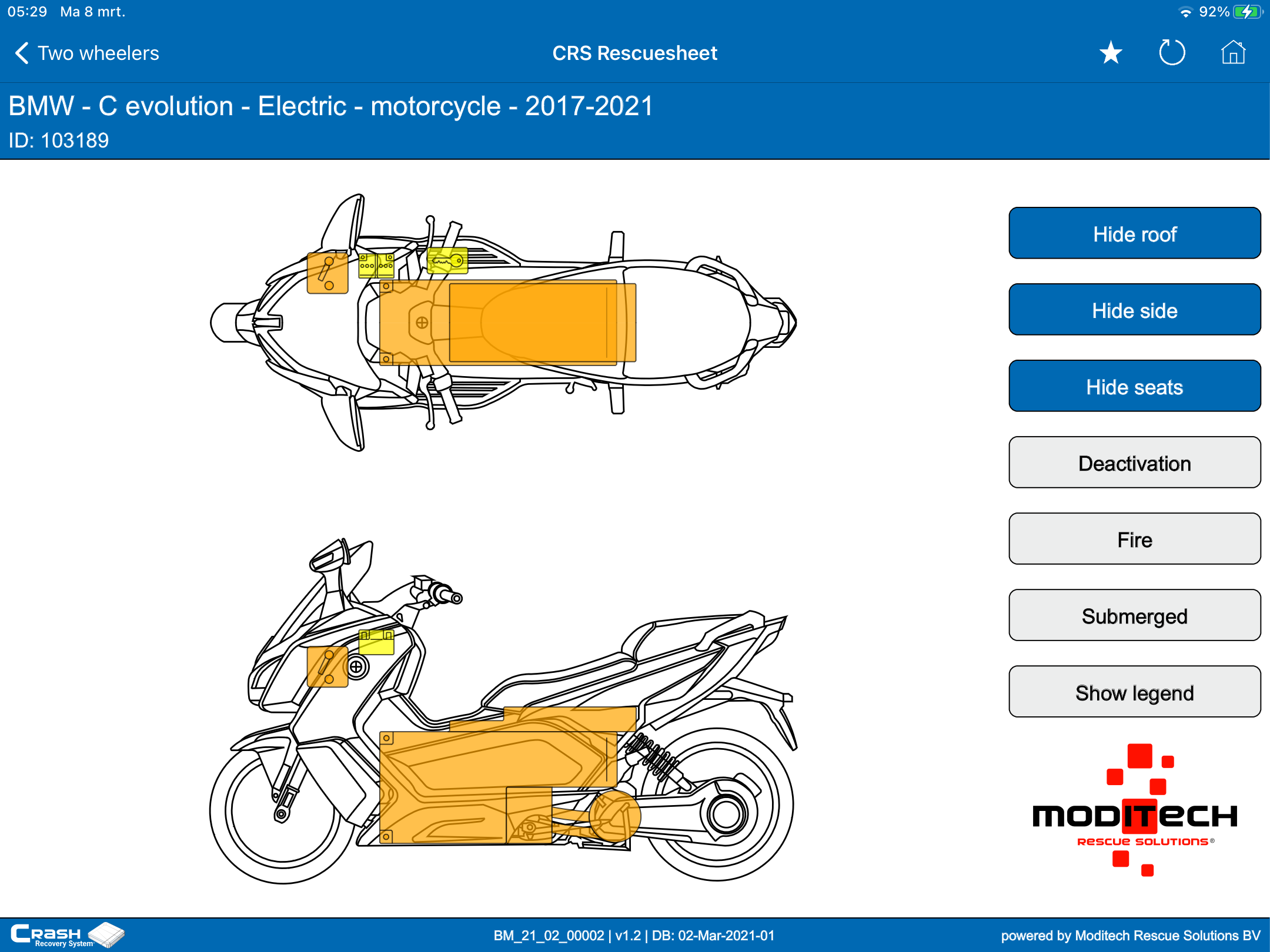1270x952 pixels.
Task: Open Fire information
Action: click(1135, 539)
